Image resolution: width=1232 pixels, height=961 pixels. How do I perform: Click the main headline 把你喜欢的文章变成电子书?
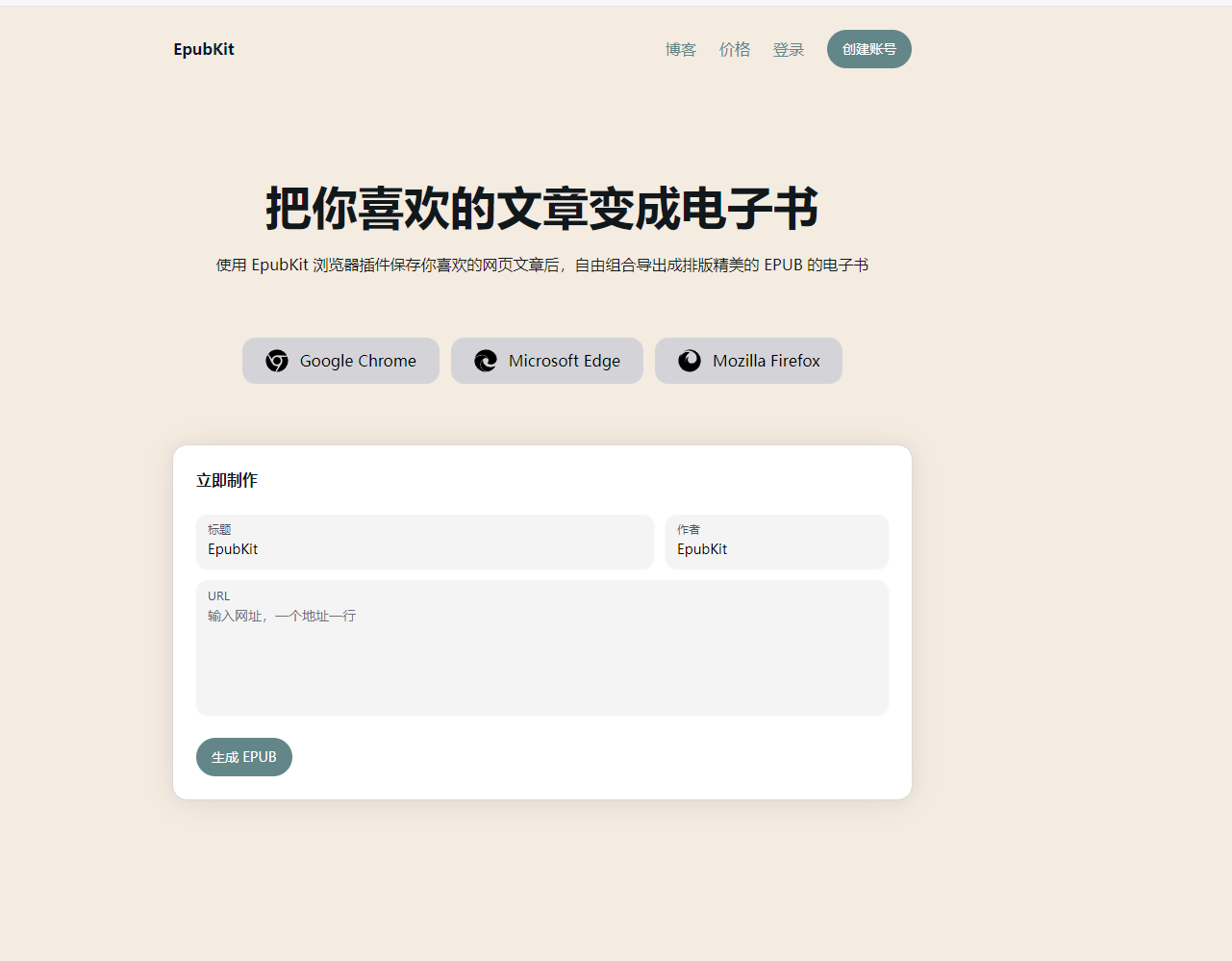(x=542, y=209)
